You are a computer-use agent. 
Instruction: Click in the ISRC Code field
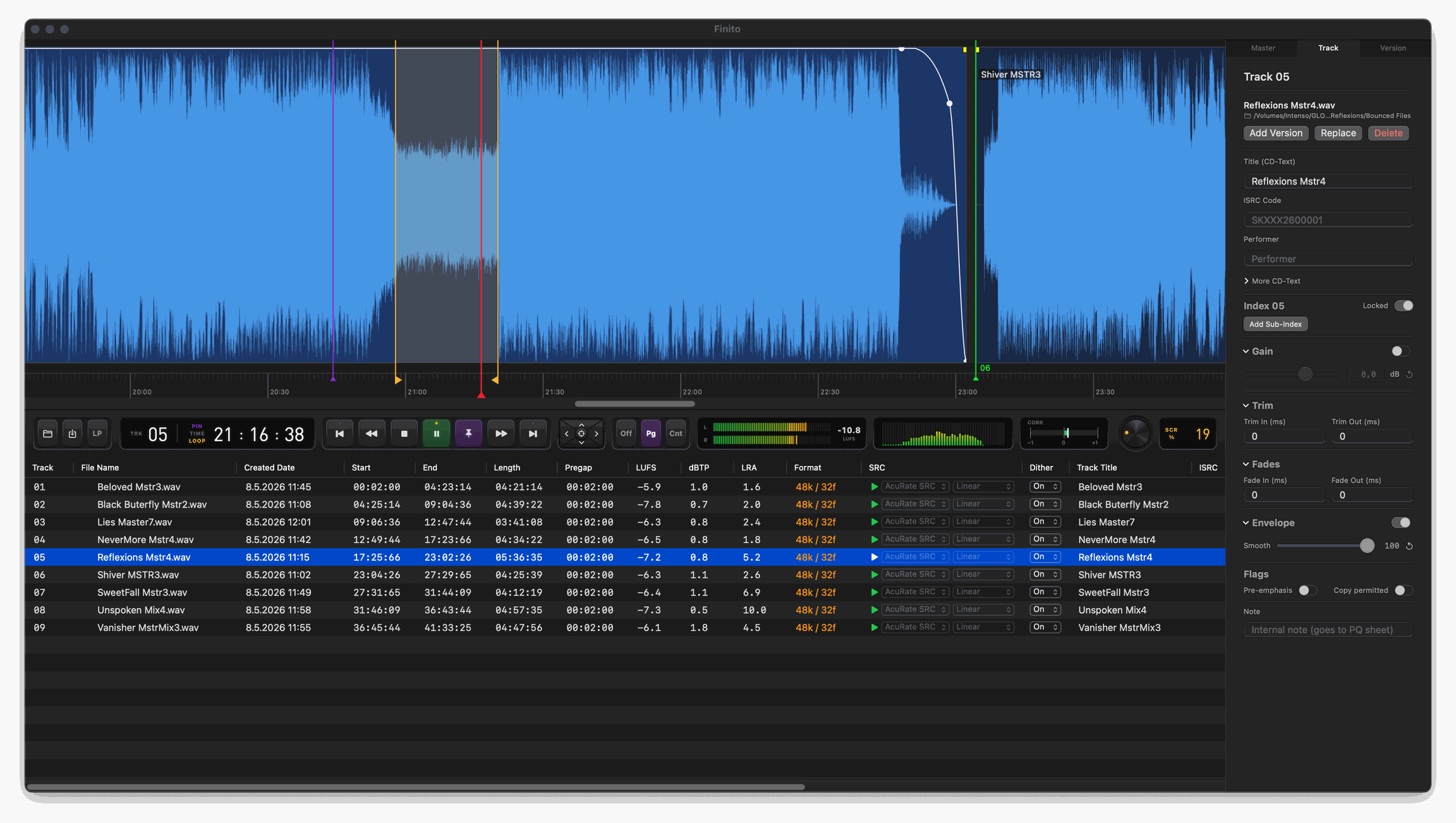pyautogui.click(x=1328, y=220)
